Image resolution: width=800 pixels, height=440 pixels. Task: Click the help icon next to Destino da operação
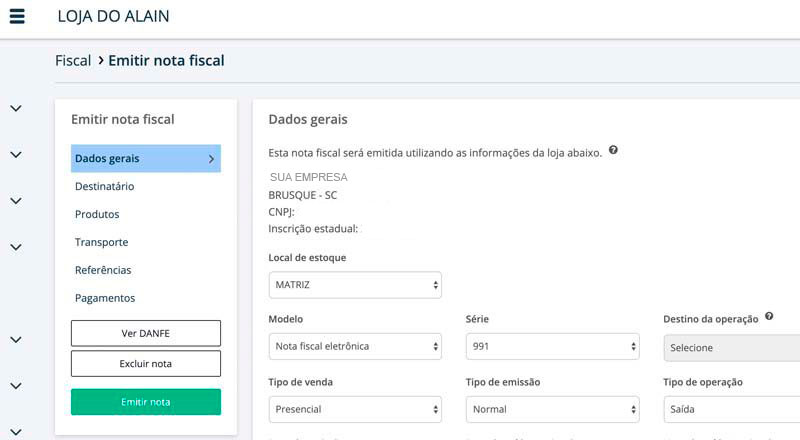coord(769,316)
